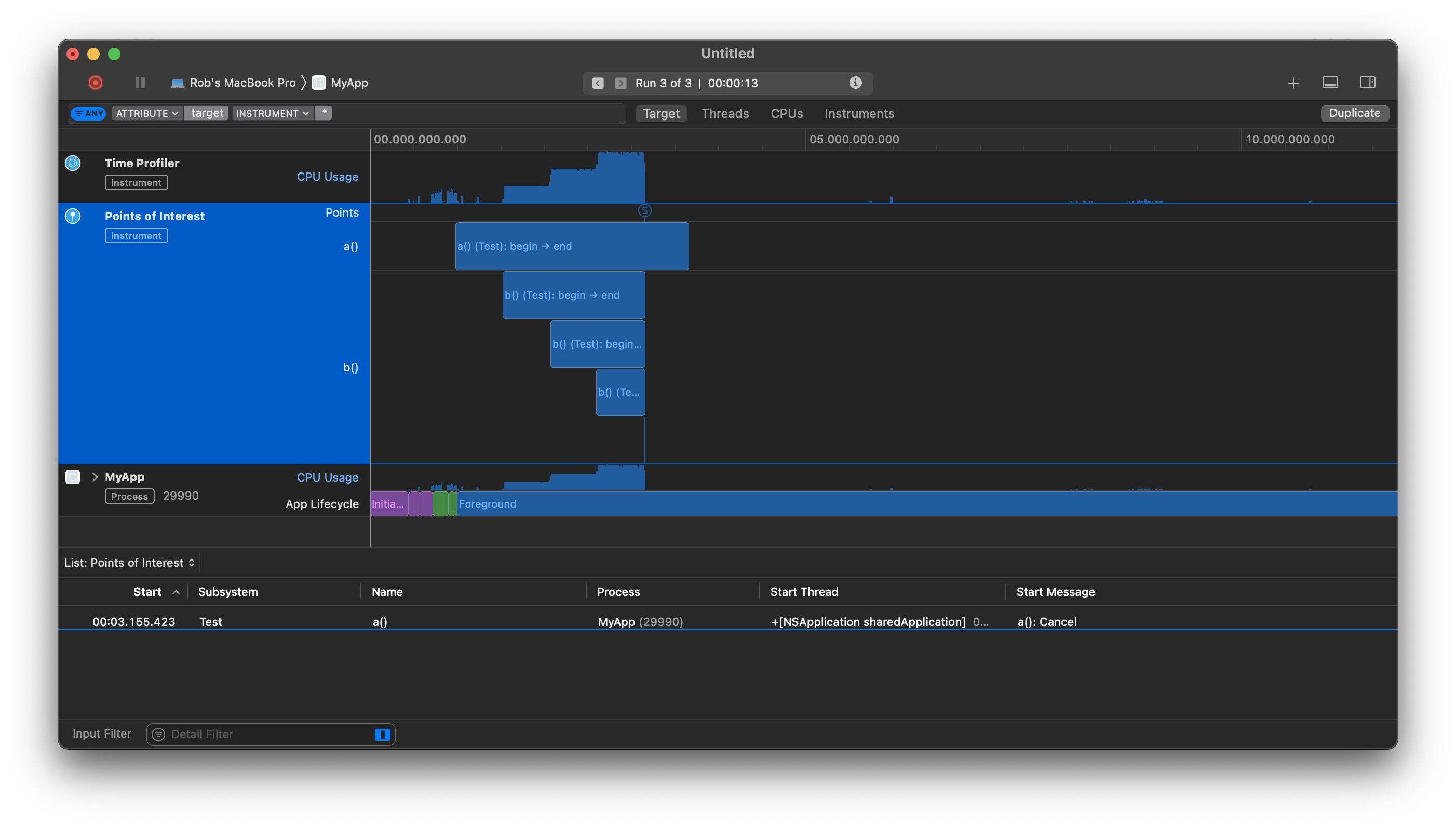Toggle the right inspector sidebar
Screen dimensions: 1456x826
click(x=1367, y=83)
